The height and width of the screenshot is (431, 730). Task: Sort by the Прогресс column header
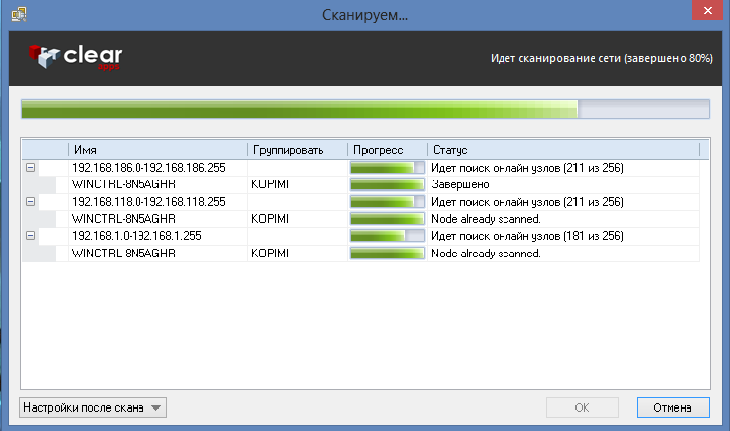[x=387, y=150]
